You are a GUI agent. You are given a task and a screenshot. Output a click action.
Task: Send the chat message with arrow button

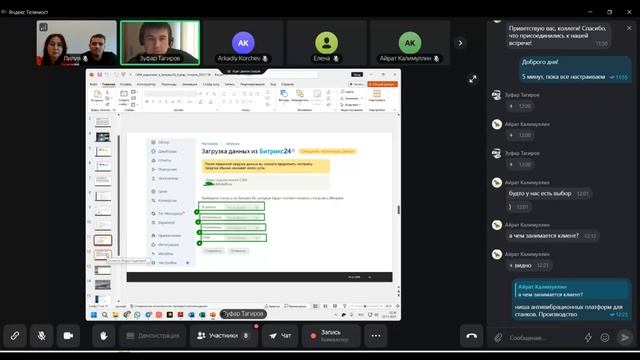click(x=624, y=337)
